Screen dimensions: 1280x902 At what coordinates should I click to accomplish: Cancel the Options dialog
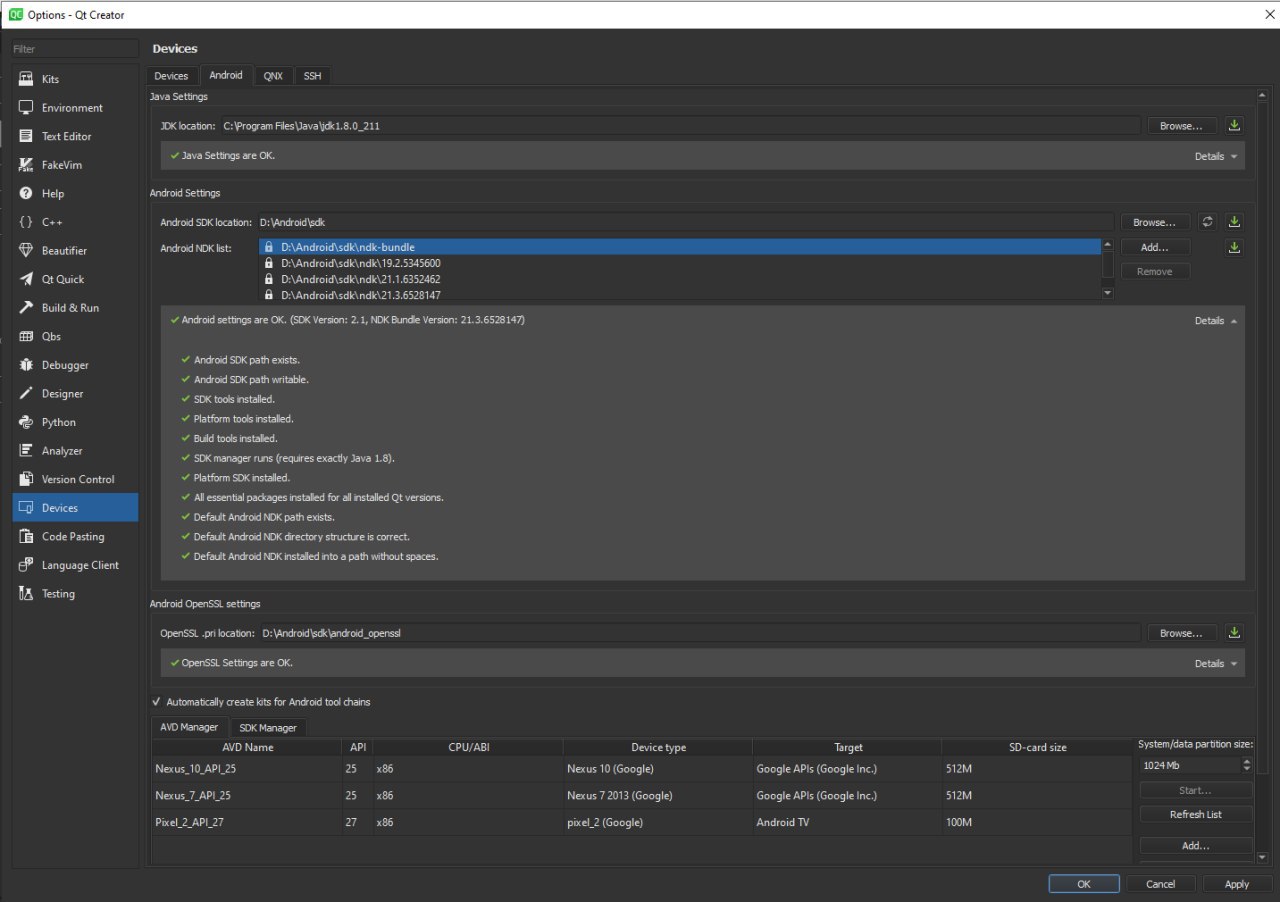click(x=1160, y=884)
